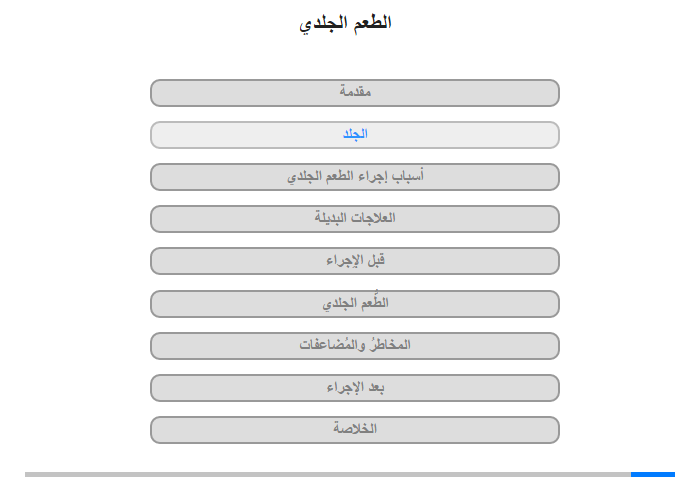Image resolution: width=700 pixels, height=480 pixels.
Task: Select the highlighted الجلد menu item
Action: click(x=355, y=134)
